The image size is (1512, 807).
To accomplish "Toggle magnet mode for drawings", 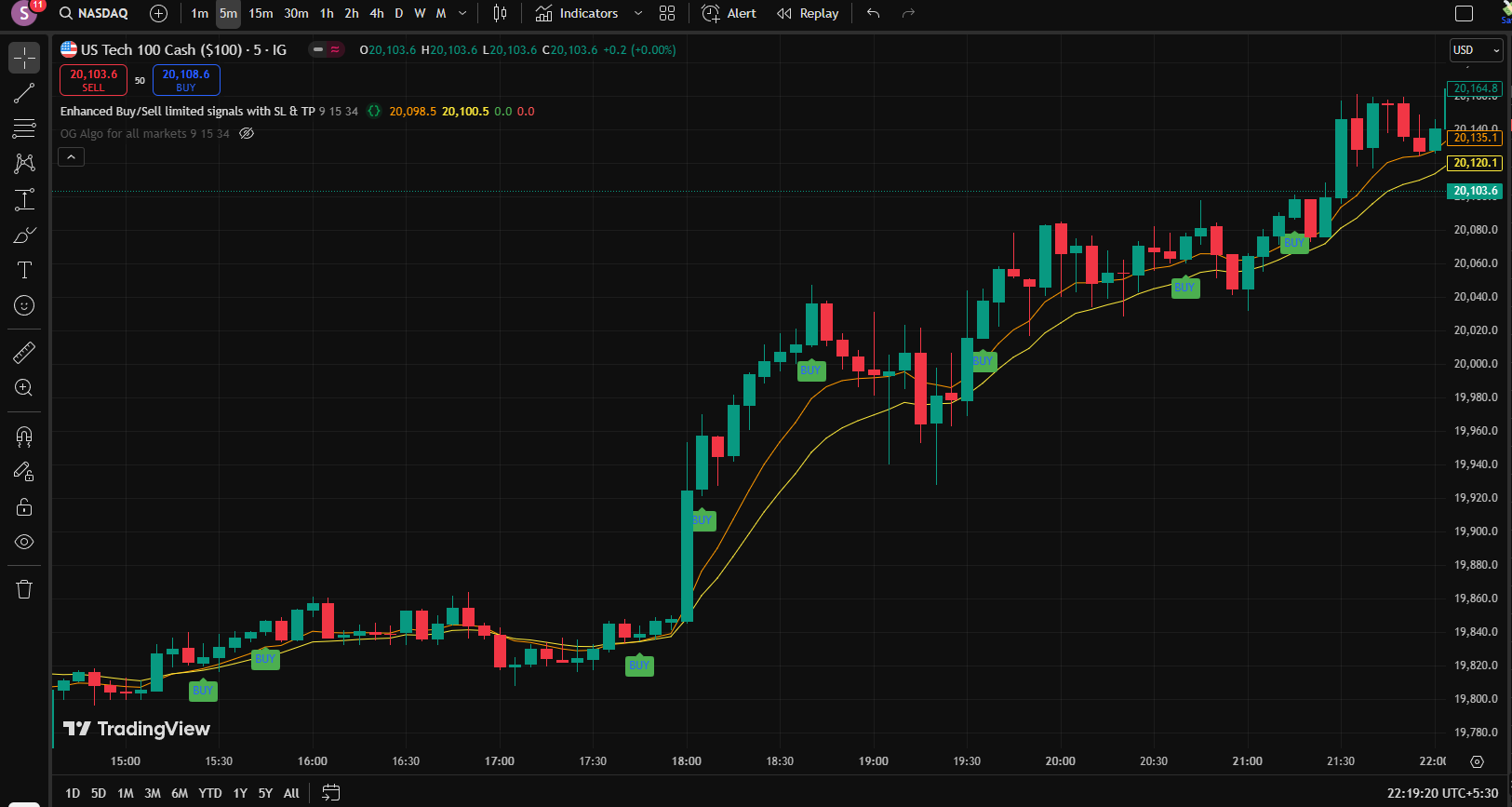I will [24, 436].
